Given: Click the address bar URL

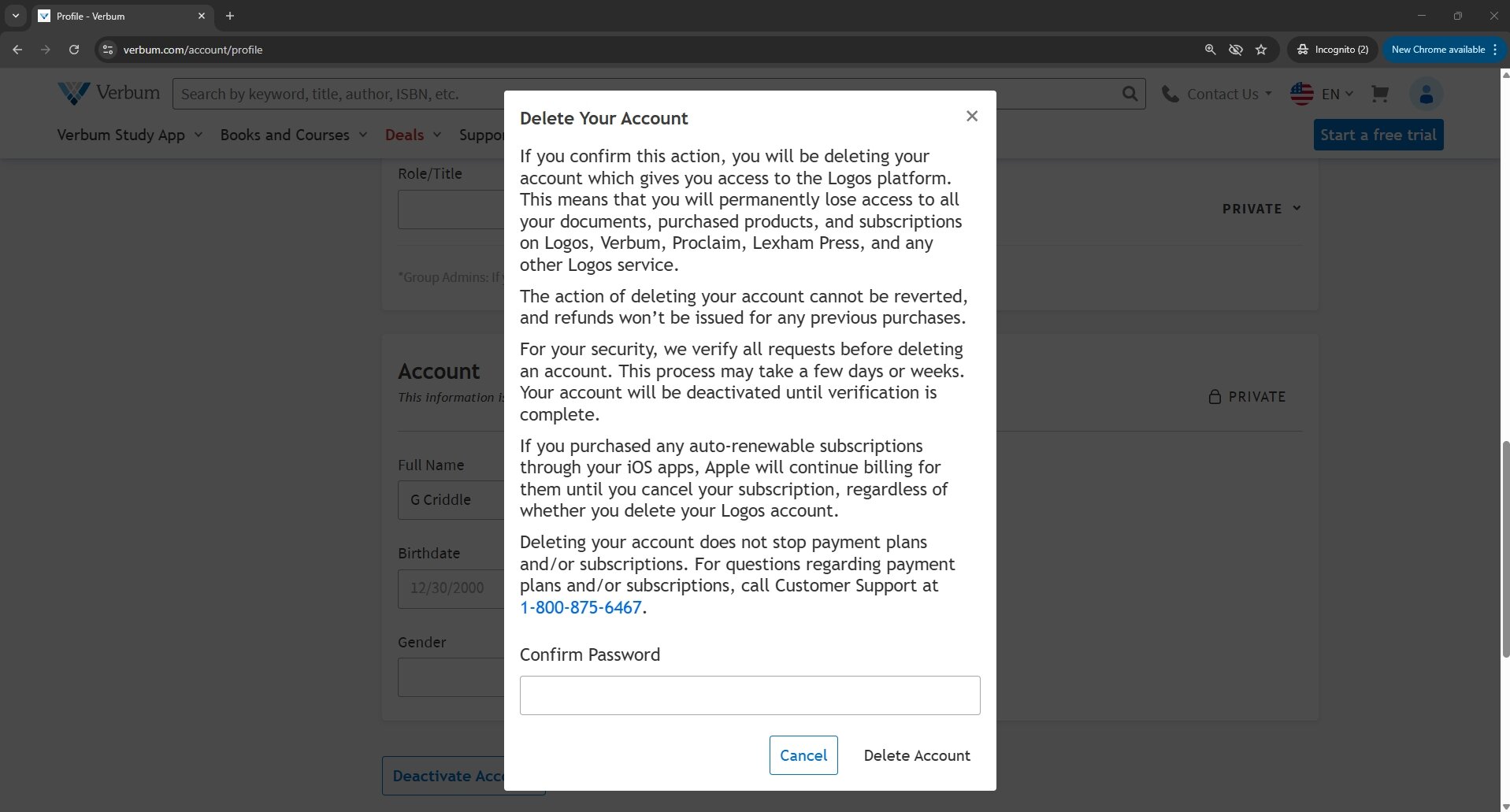Looking at the screenshot, I should pos(193,49).
